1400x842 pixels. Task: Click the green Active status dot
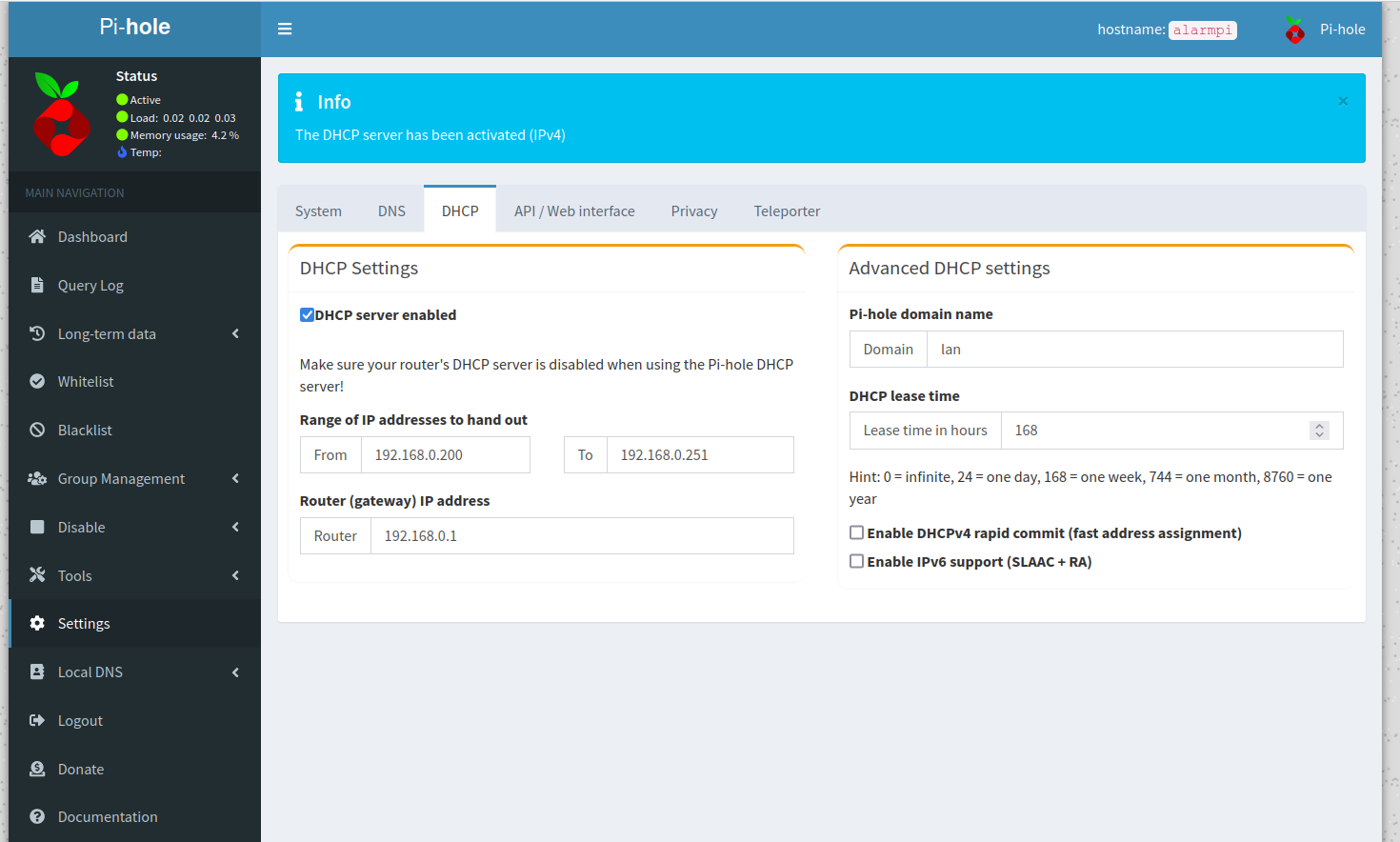point(122,99)
